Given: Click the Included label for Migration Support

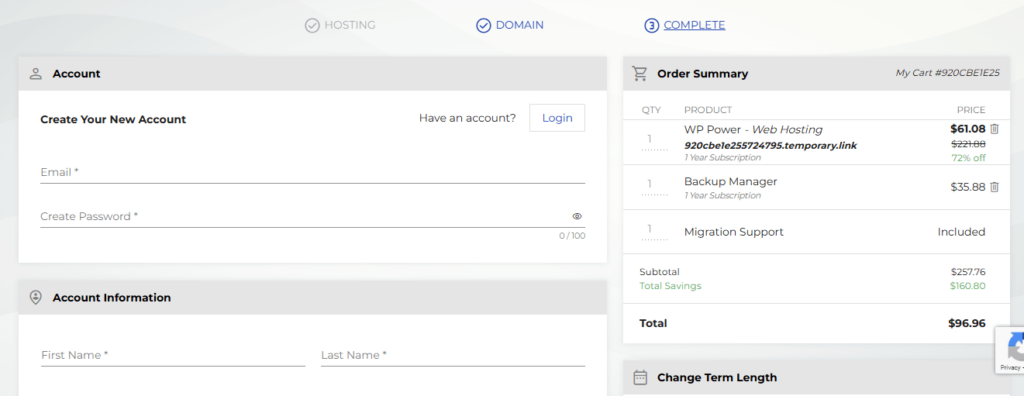Looking at the screenshot, I should 961,232.
